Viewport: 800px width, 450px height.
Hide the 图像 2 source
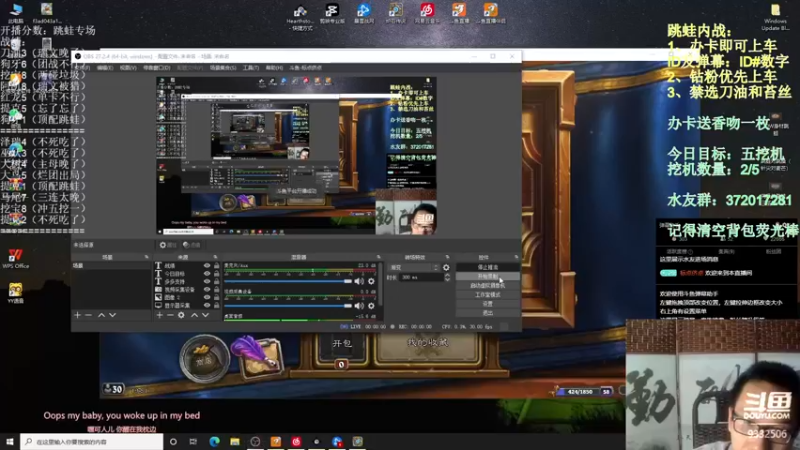(x=207, y=297)
